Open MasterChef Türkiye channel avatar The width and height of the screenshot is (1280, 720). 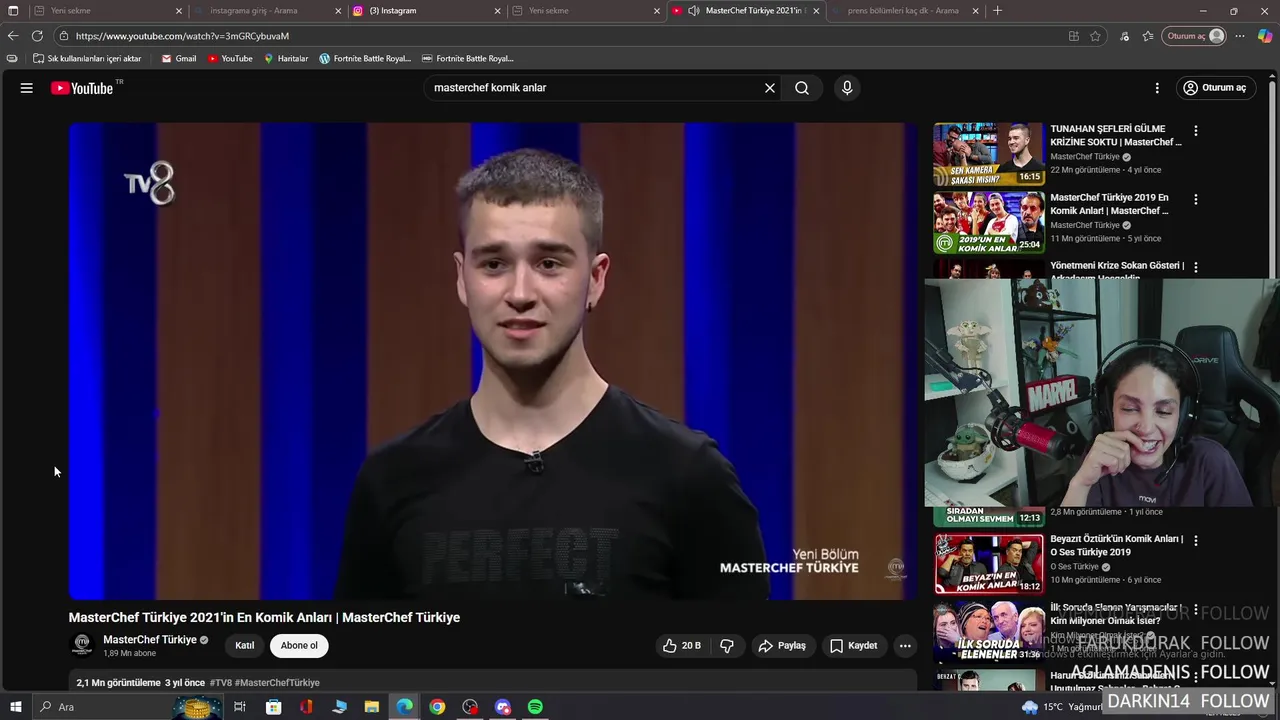click(x=82, y=645)
